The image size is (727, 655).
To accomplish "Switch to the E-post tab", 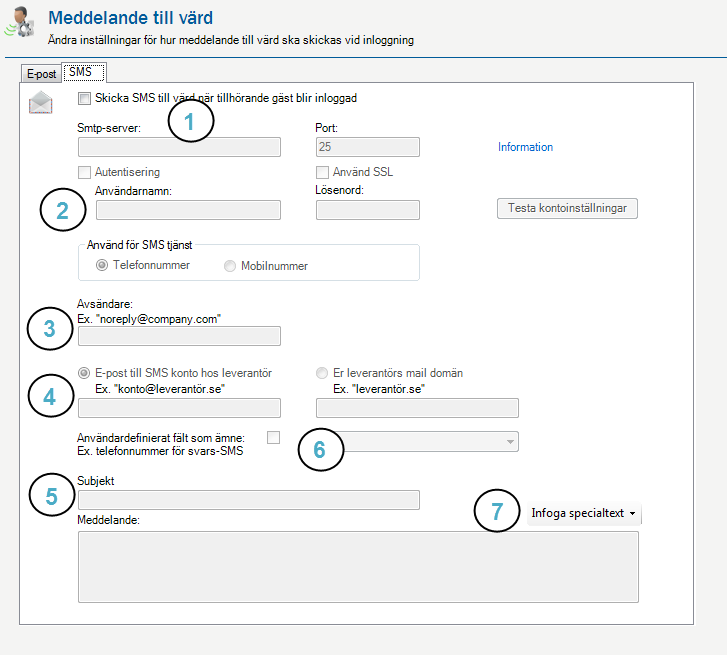I will 41,74.
